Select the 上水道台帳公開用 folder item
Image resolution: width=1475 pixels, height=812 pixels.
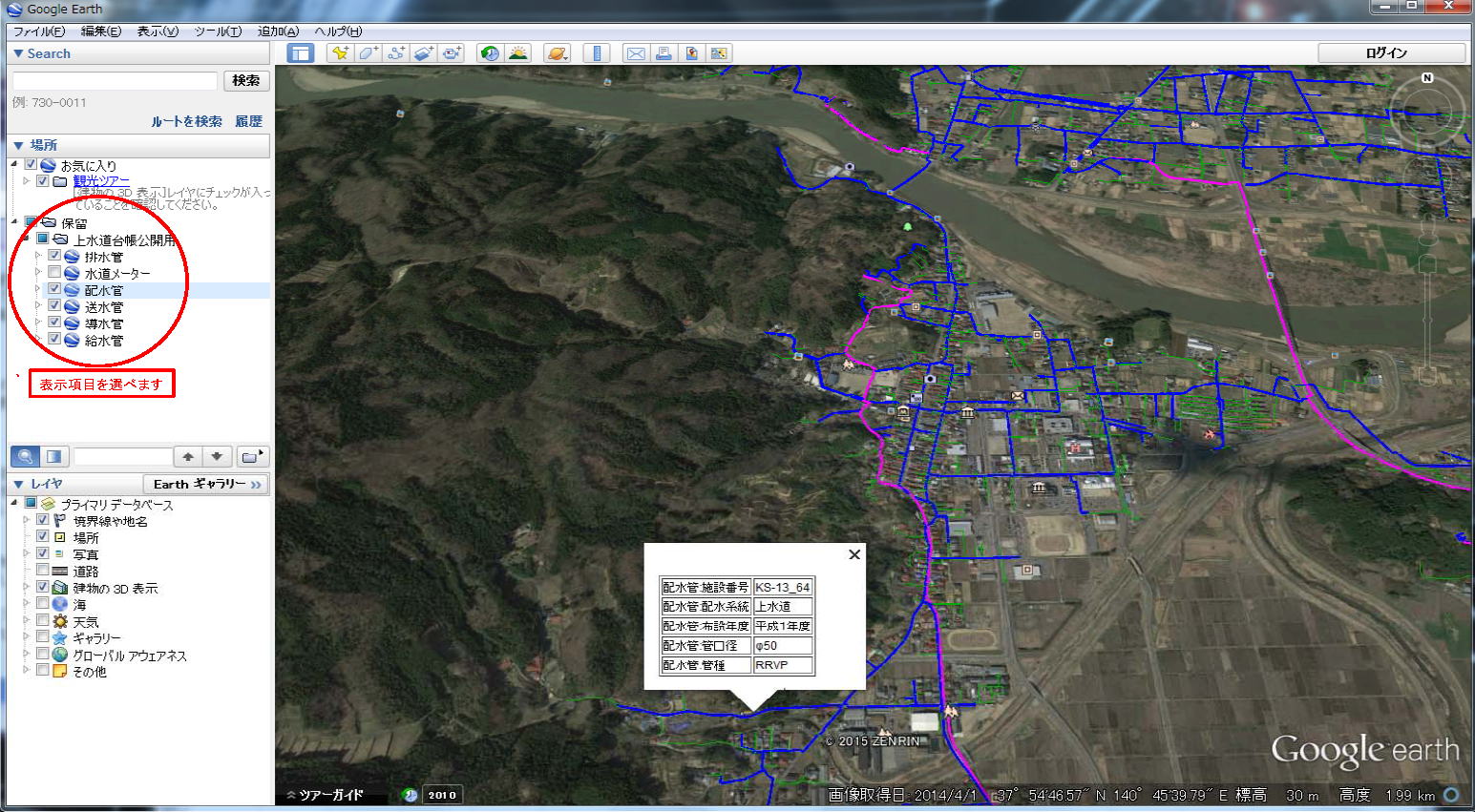tap(124, 239)
